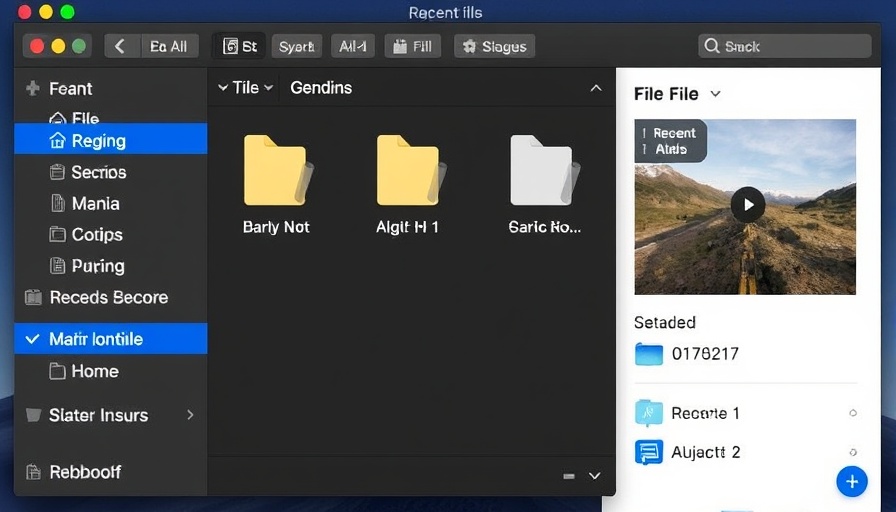Click the house icon beside Reging
Viewport: 896px width, 512px height.
click(57, 140)
